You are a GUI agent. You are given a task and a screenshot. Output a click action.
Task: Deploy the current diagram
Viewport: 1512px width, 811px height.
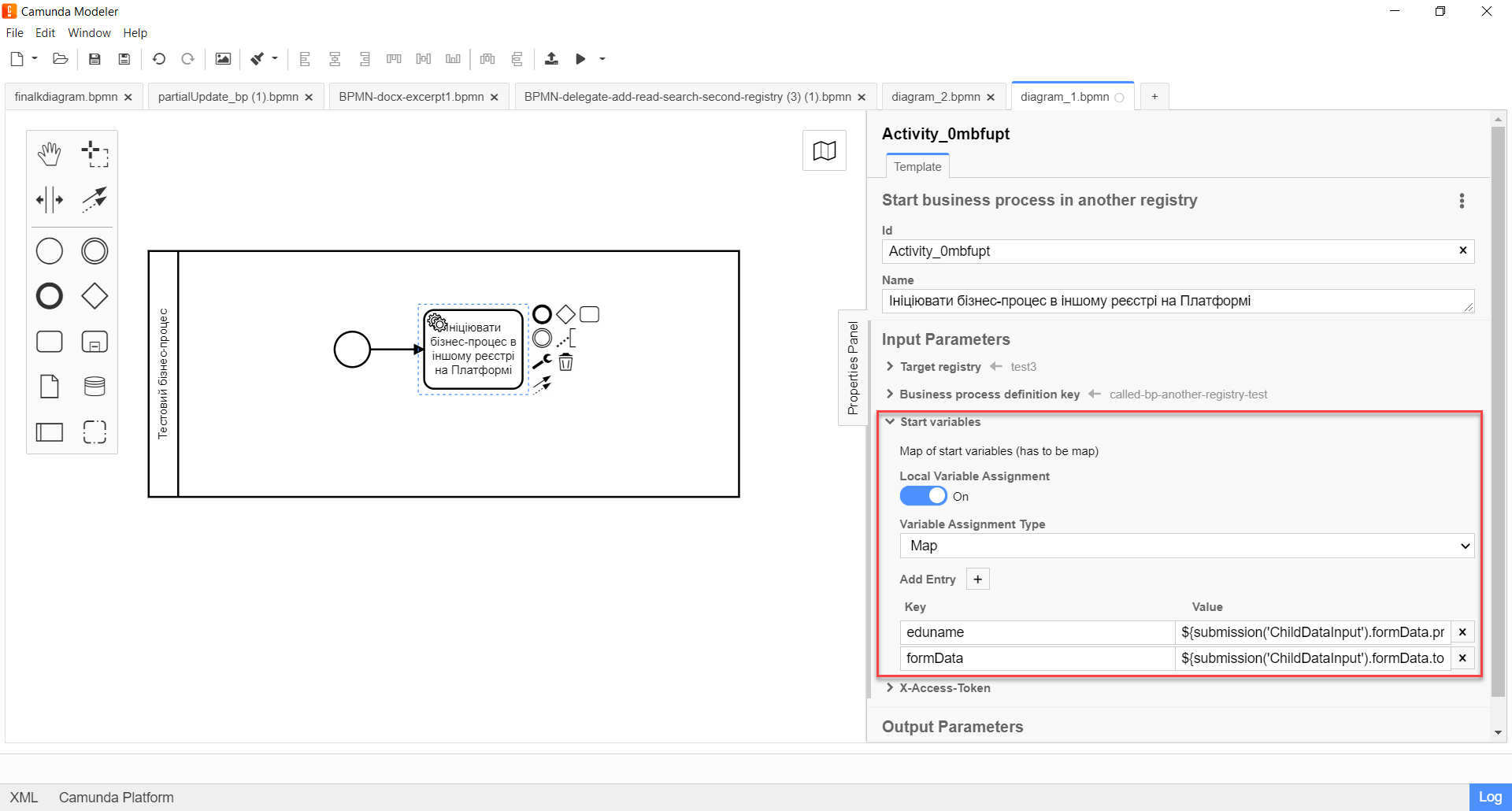coord(551,59)
